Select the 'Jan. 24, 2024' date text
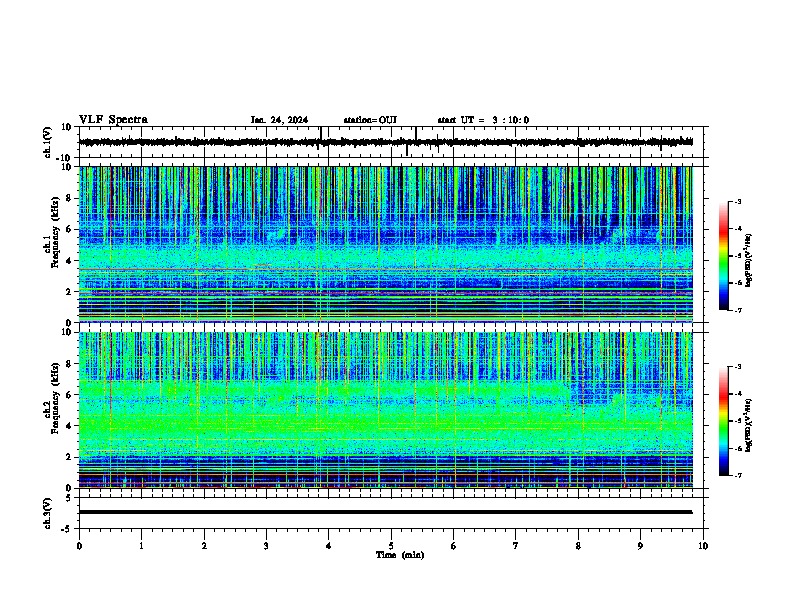Image resolution: width=792 pixels, height=612 pixels. [x=279, y=120]
